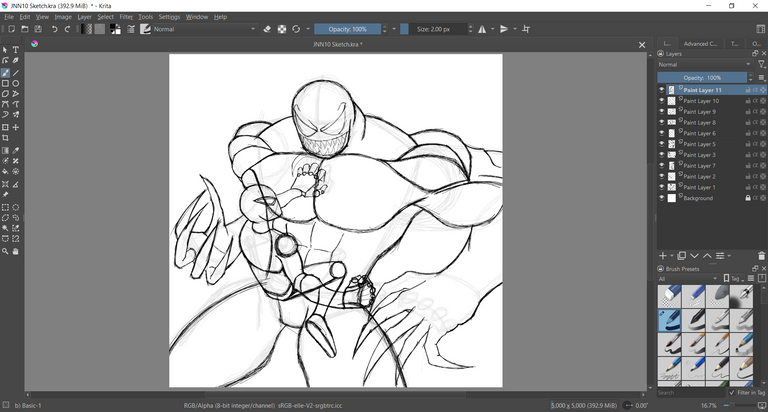Expand toolbar opacity slider options arrow
The width and height of the screenshot is (768, 412).
coord(394,29)
